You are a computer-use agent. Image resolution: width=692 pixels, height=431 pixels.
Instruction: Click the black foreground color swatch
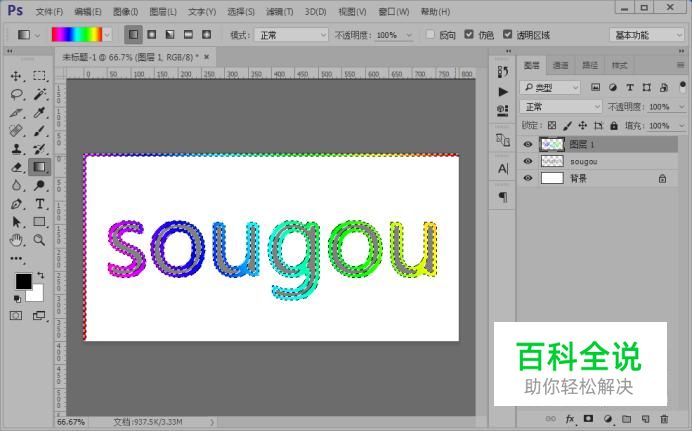pyautogui.click(x=23, y=281)
